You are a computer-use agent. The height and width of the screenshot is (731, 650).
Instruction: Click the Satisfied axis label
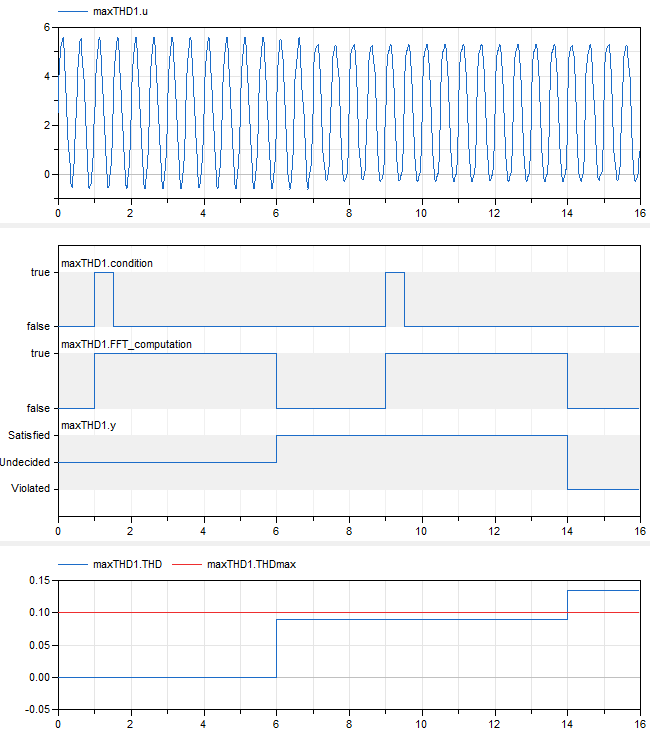[x=29, y=435]
